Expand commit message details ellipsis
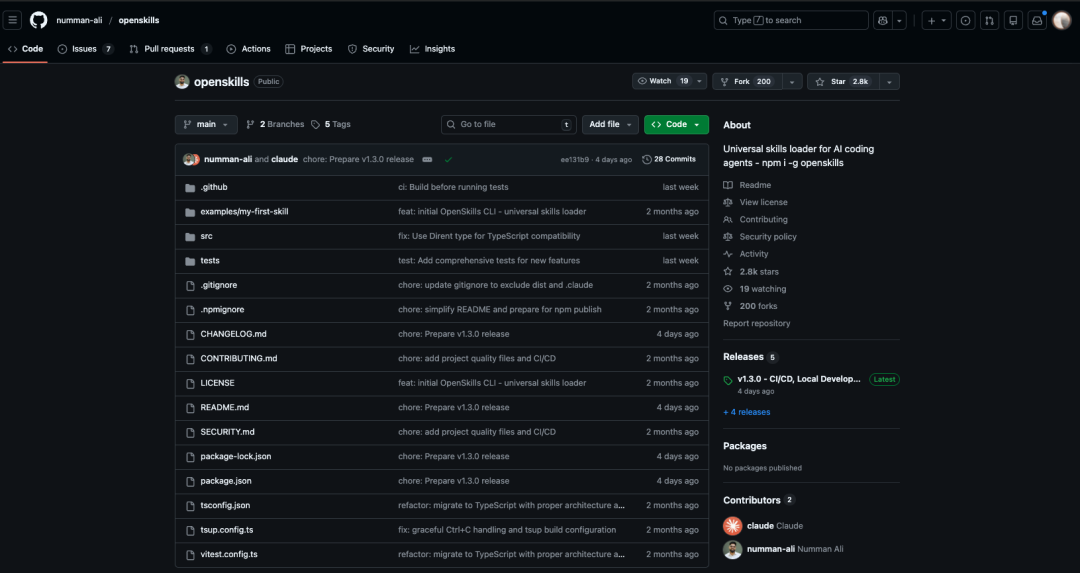 427,159
